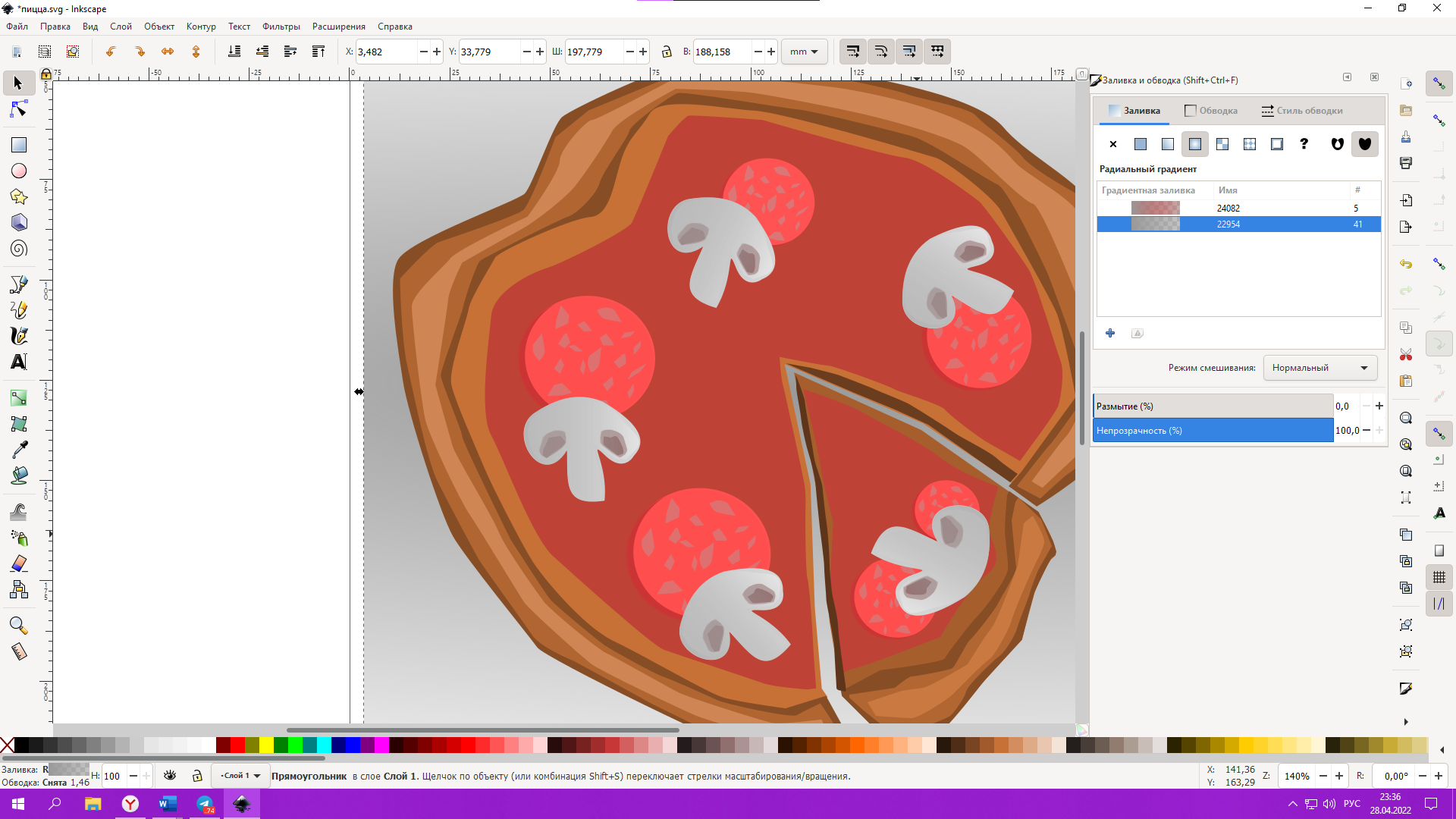Increase the width Ш value

pyautogui.click(x=643, y=52)
